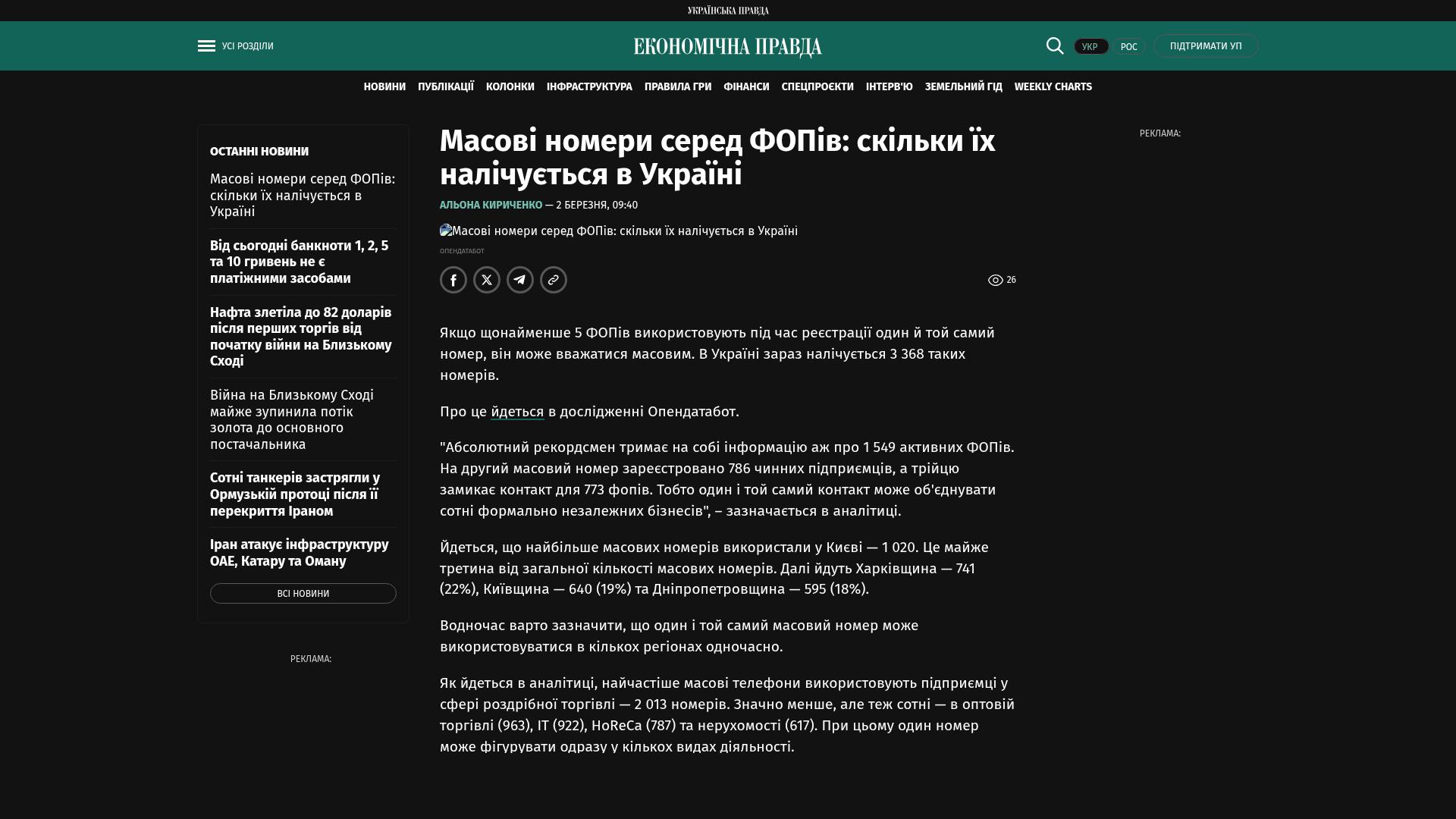Select the УКР language option

pos(1090,47)
